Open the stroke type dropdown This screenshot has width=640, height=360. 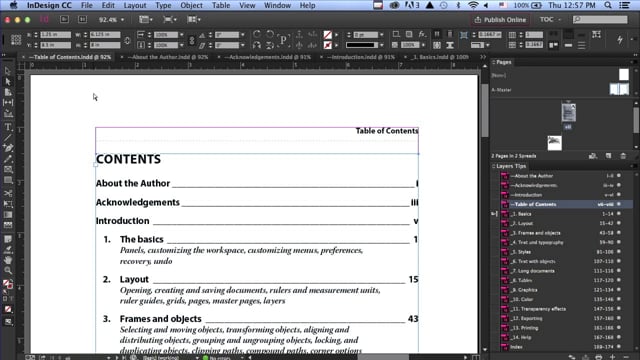pos(381,45)
